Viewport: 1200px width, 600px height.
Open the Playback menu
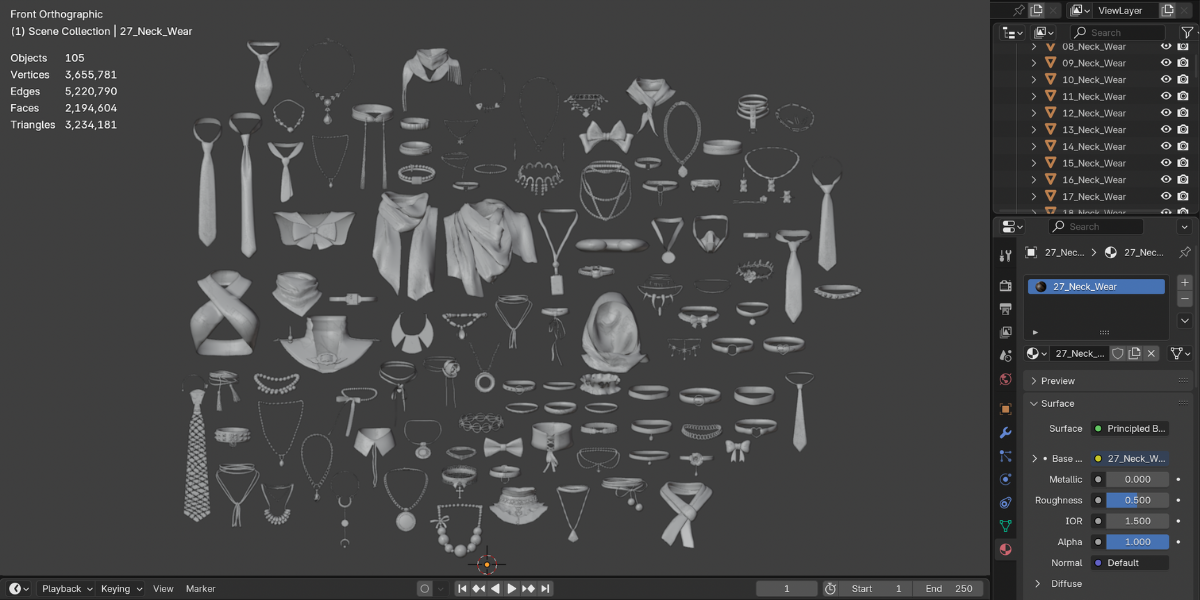(66, 589)
